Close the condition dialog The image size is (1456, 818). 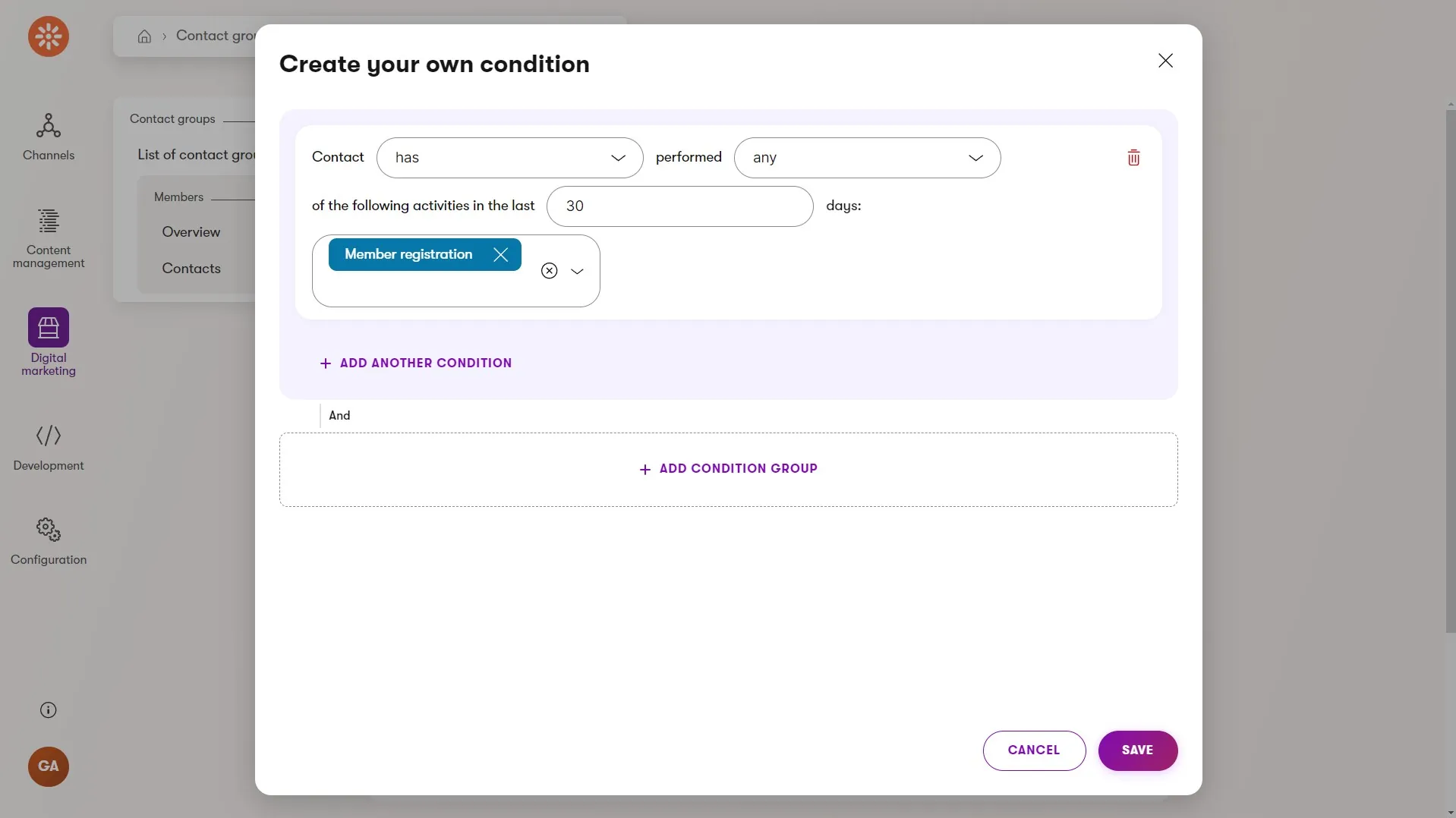pyautogui.click(x=1165, y=61)
